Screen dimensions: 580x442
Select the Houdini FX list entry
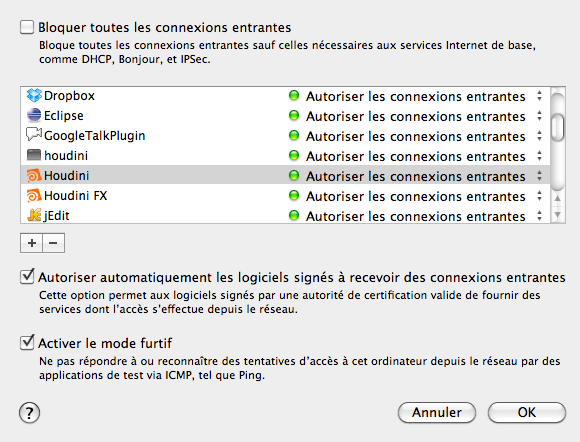point(285,195)
